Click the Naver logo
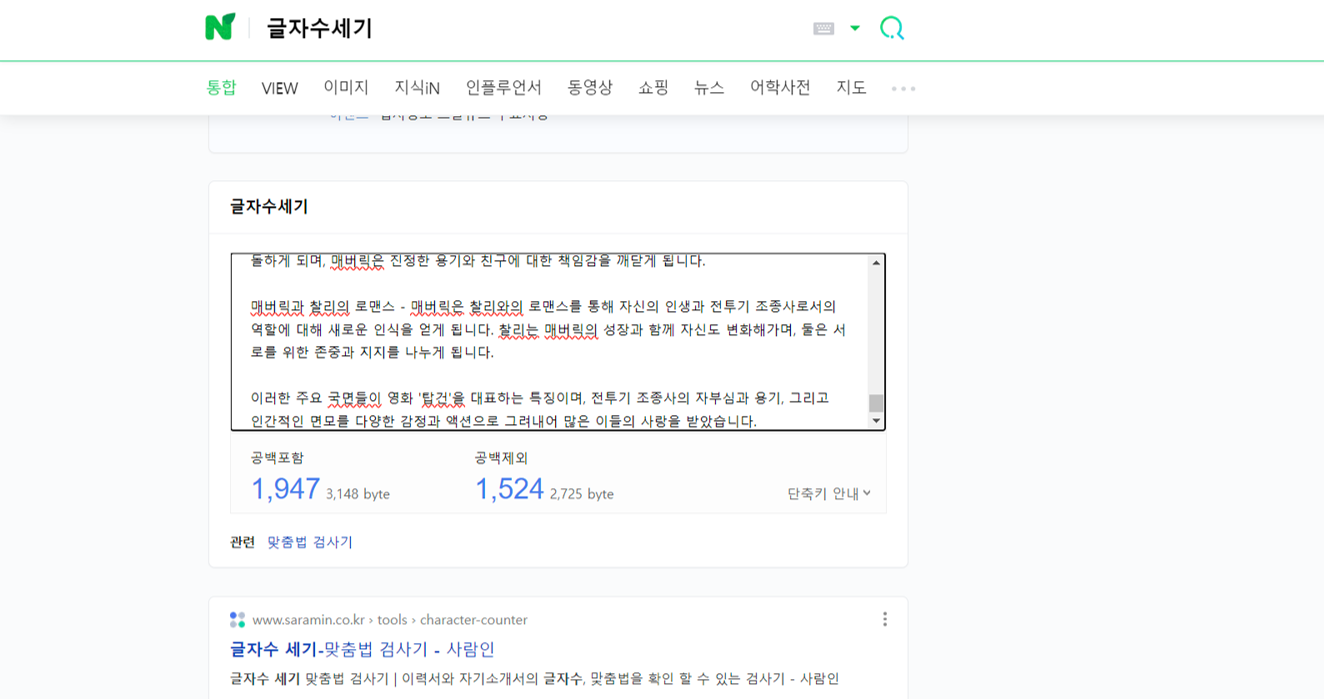This screenshot has width=1324, height=699. [221, 27]
